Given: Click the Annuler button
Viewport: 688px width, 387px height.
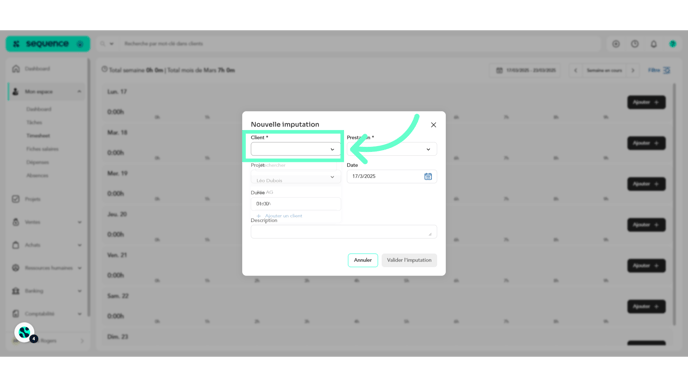Looking at the screenshot, I should [x=362, y=260].
